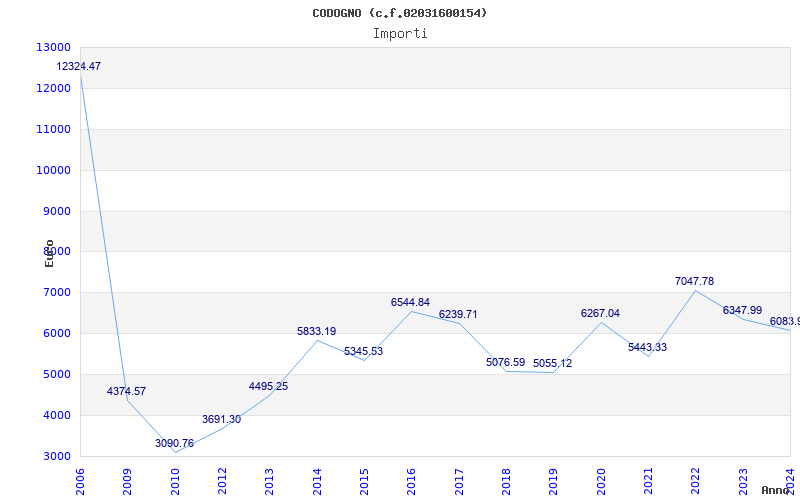Click the chart title CODOGNO (c.f.02031600154)

[x=399, y=13]
